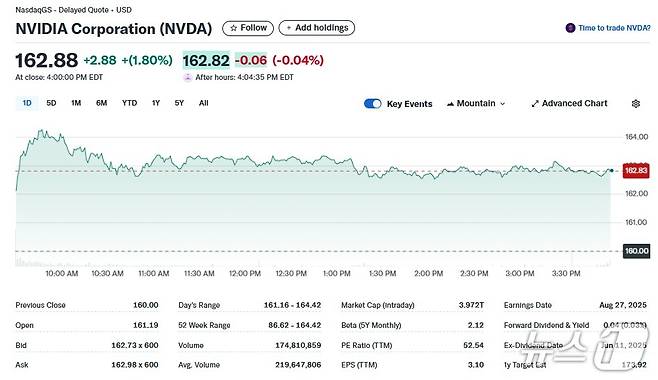Click the after-hours price 162.82
The image size is (658, 380).
click(206, 60)
